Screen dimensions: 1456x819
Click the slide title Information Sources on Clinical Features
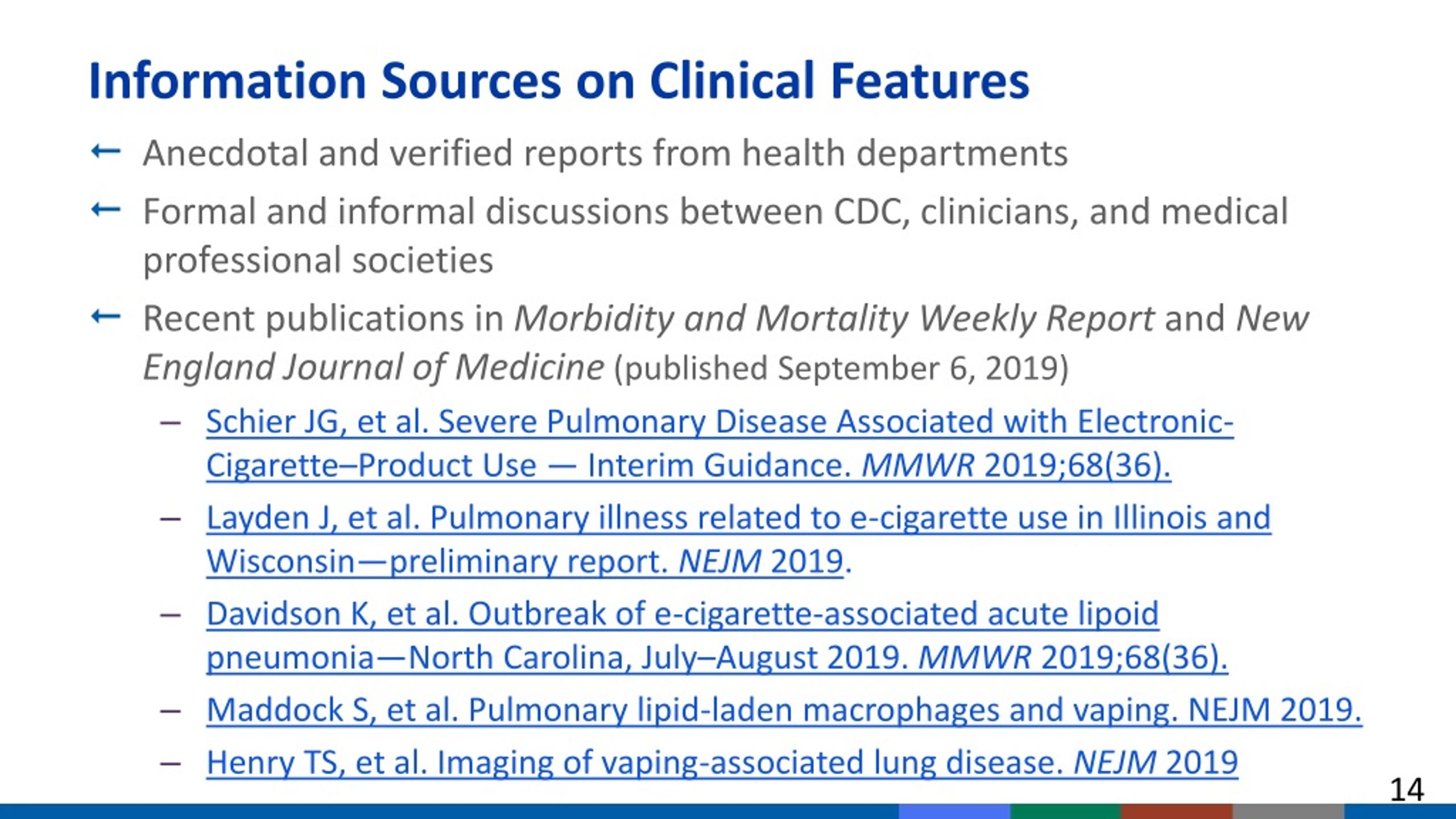(x=559, y=81)
